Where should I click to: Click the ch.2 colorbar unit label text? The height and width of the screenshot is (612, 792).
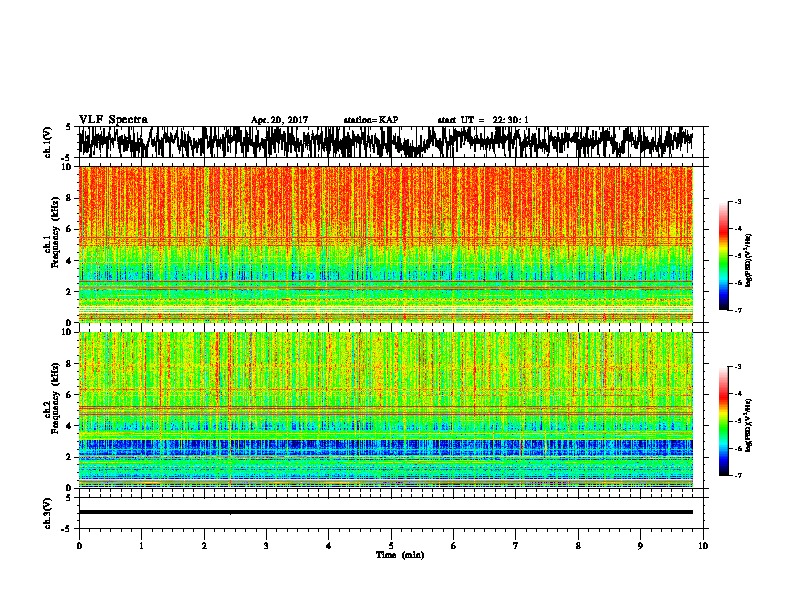(749, 425)
